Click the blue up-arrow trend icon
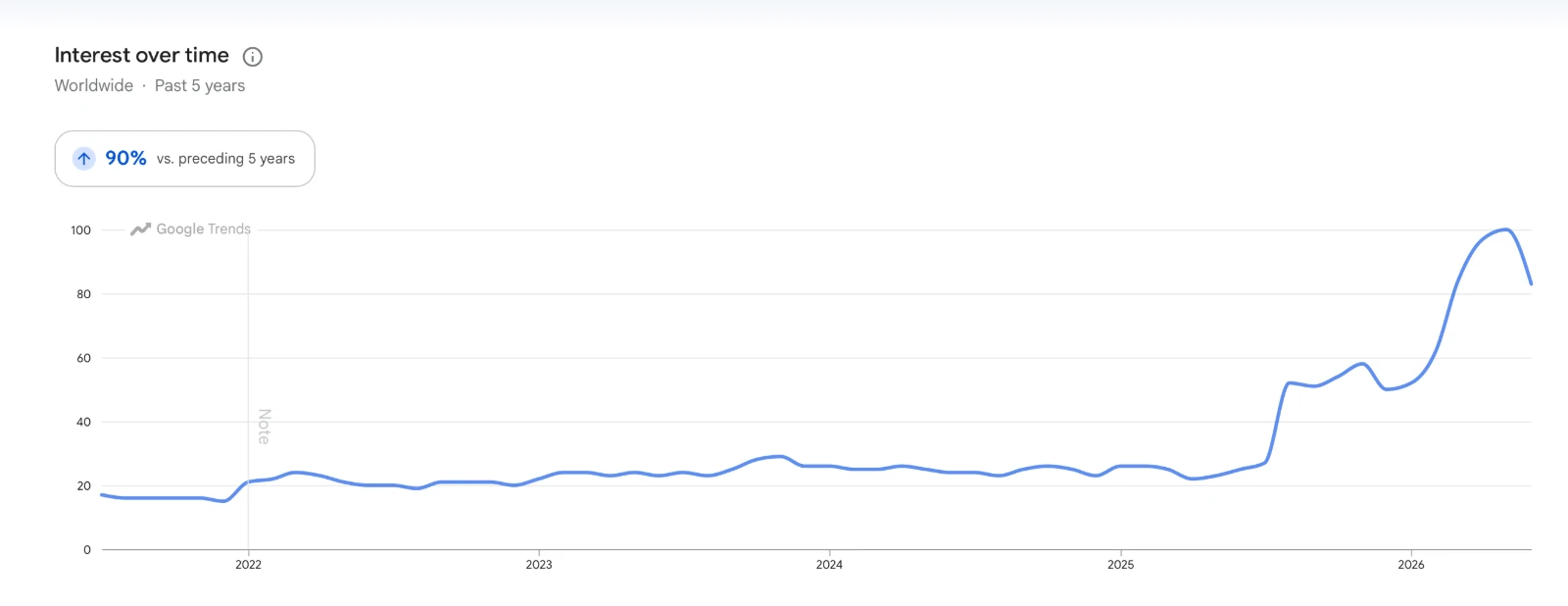The height and width of the screenshot is (606, 1568). pos(84,158)
